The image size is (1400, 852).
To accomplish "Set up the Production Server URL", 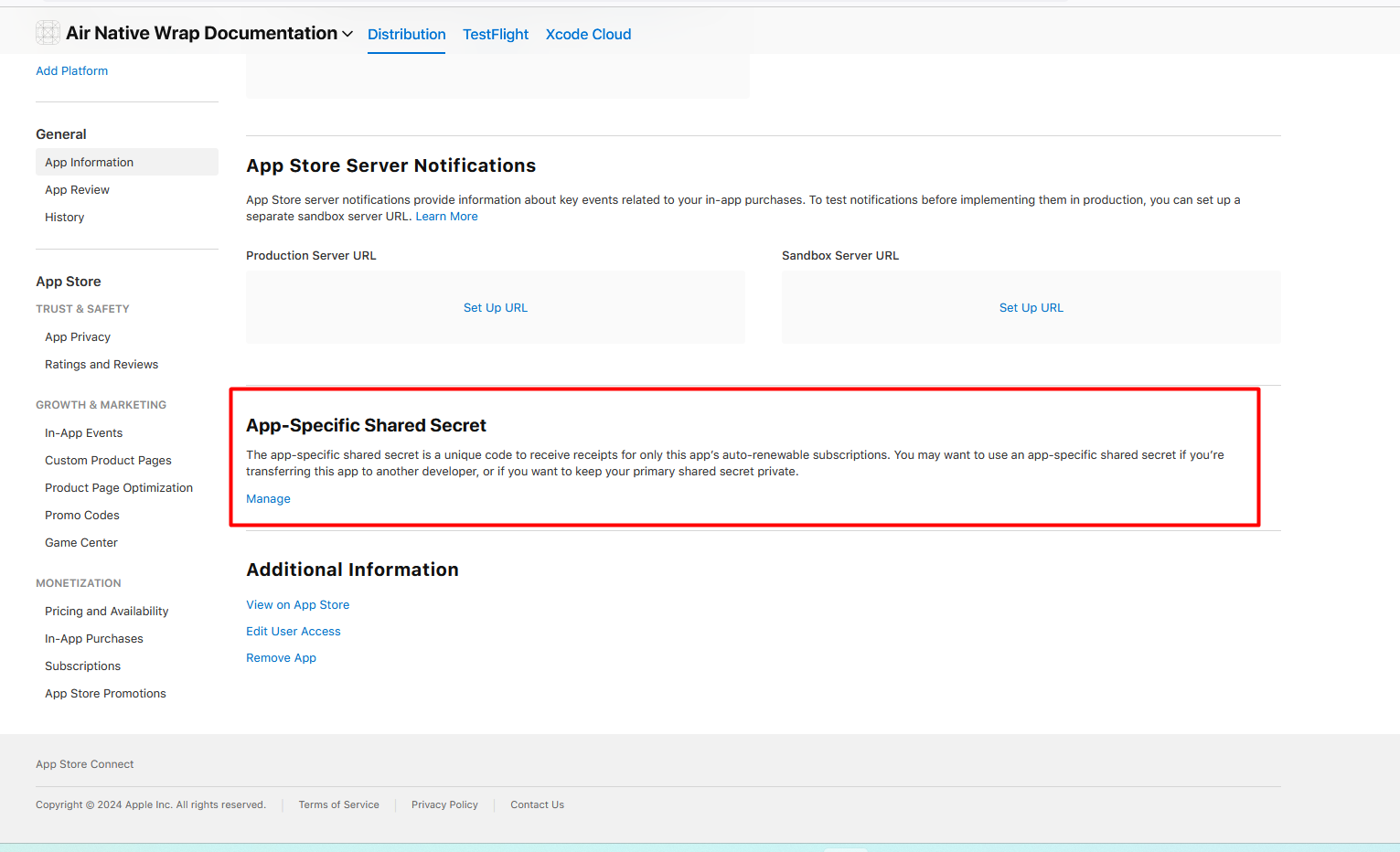I will pyautogui.click(x=495, y=307).
